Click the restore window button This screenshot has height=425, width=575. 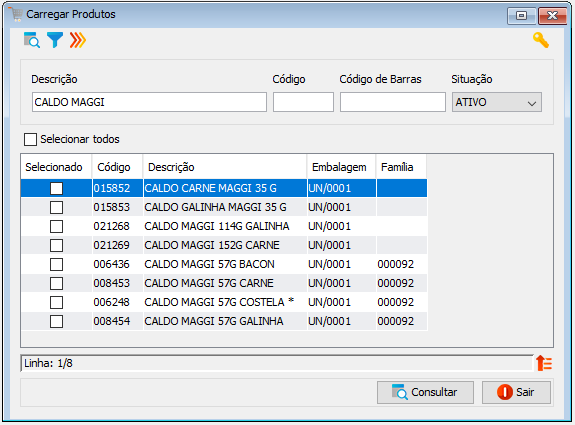[x=521, y=15]
